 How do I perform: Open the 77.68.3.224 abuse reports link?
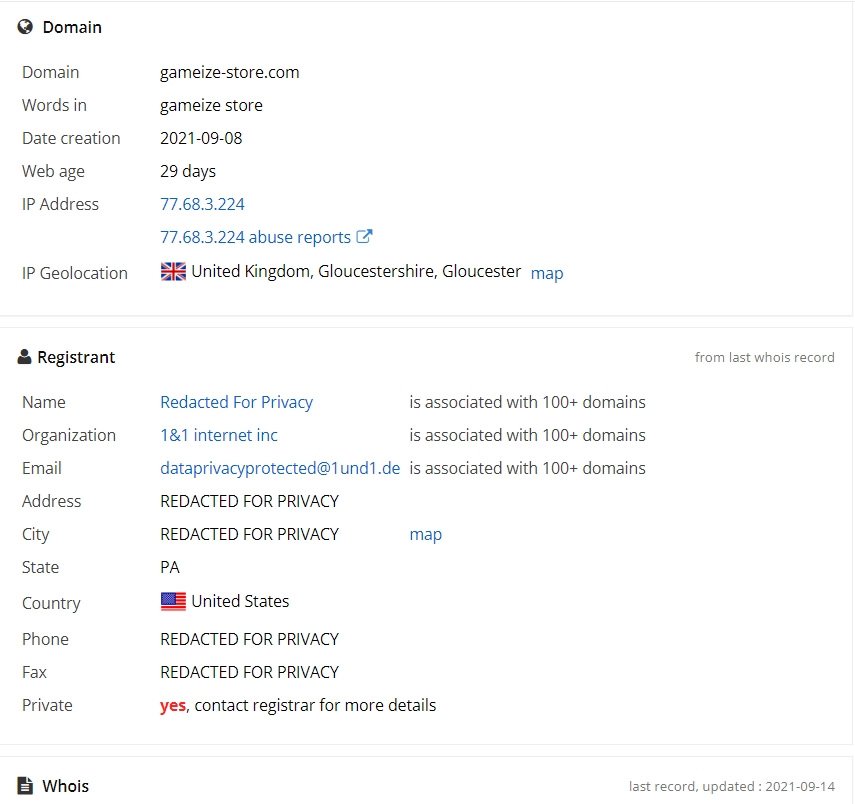pyautogui.click(x=255, y=237)
